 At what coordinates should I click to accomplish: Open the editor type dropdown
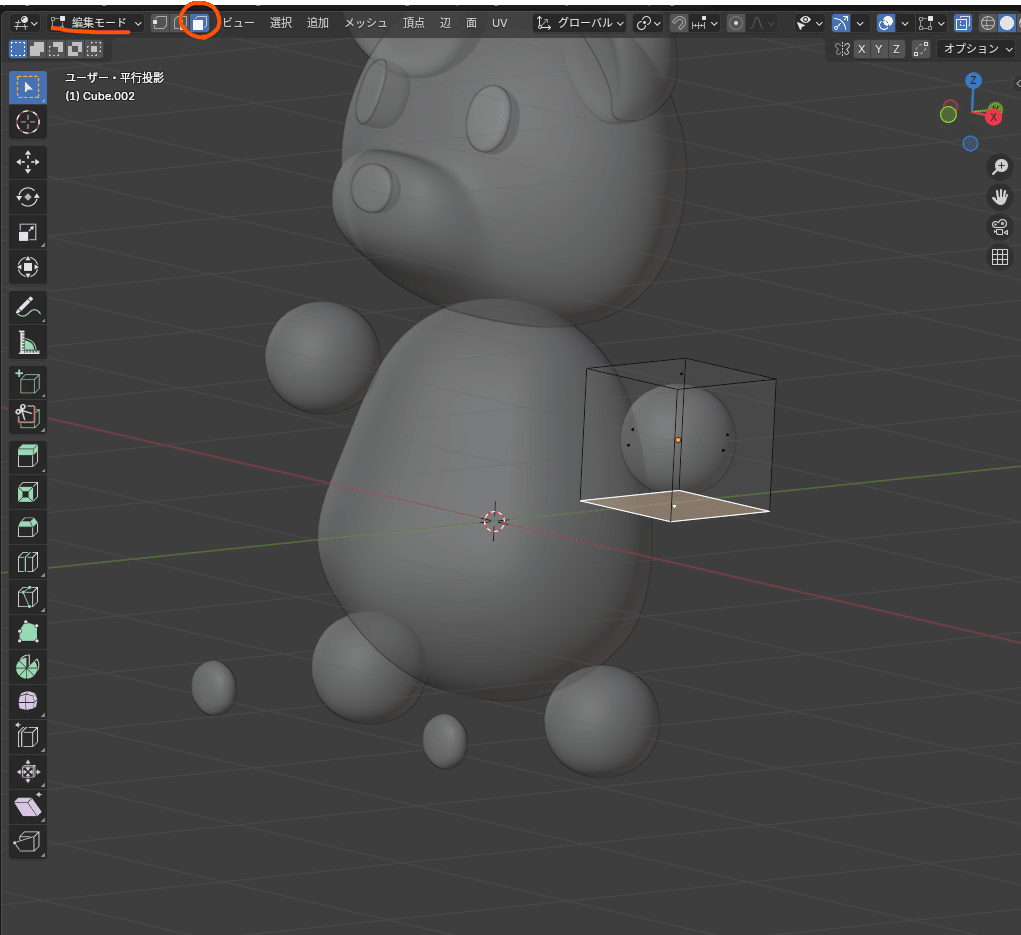tap(26, 23)
